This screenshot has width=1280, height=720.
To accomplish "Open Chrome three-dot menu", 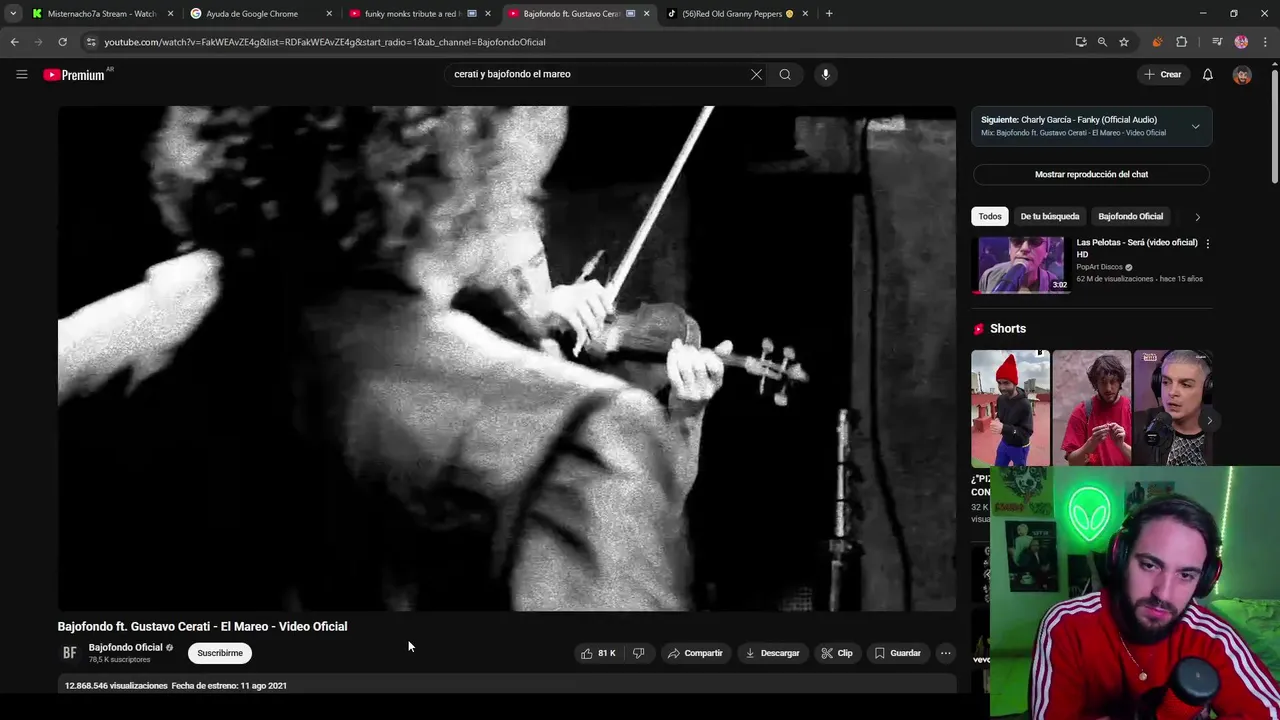I will pos(1265,42).
